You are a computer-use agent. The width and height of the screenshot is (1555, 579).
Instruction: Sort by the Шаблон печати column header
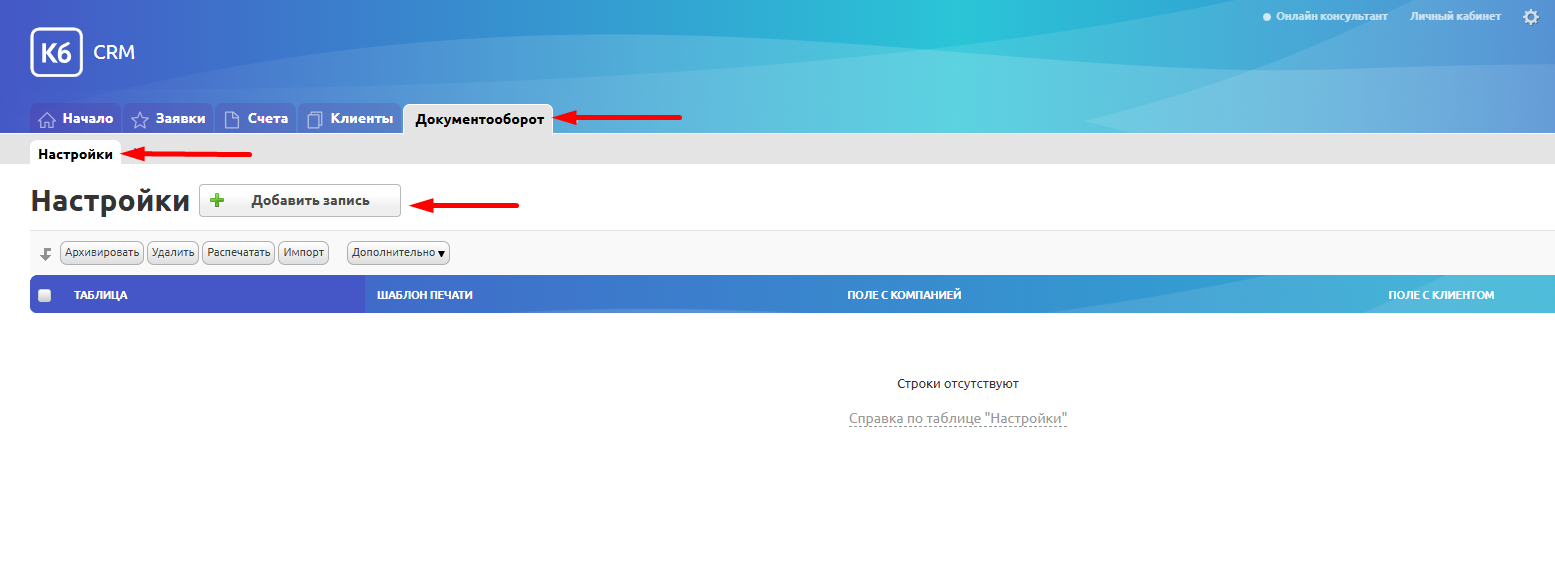coord(424,295)
